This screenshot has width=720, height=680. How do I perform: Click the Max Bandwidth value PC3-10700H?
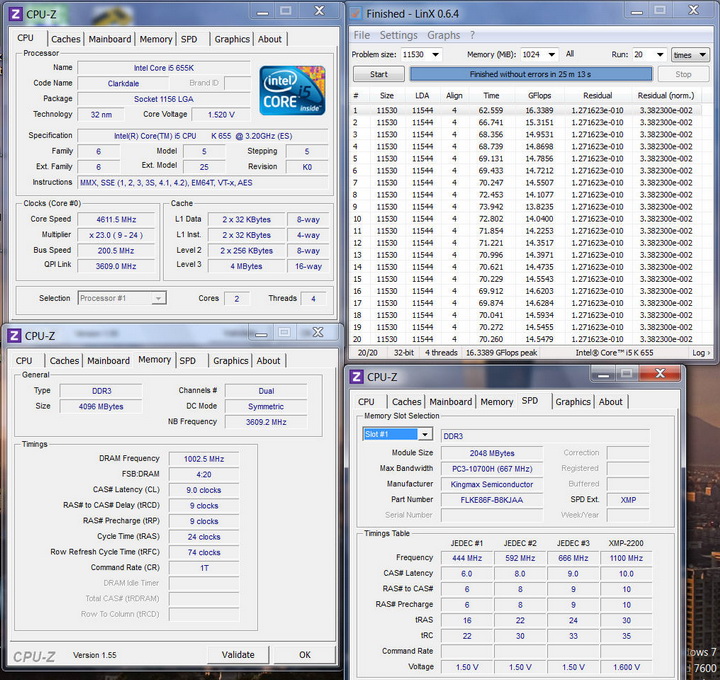(x=492, y=469)
